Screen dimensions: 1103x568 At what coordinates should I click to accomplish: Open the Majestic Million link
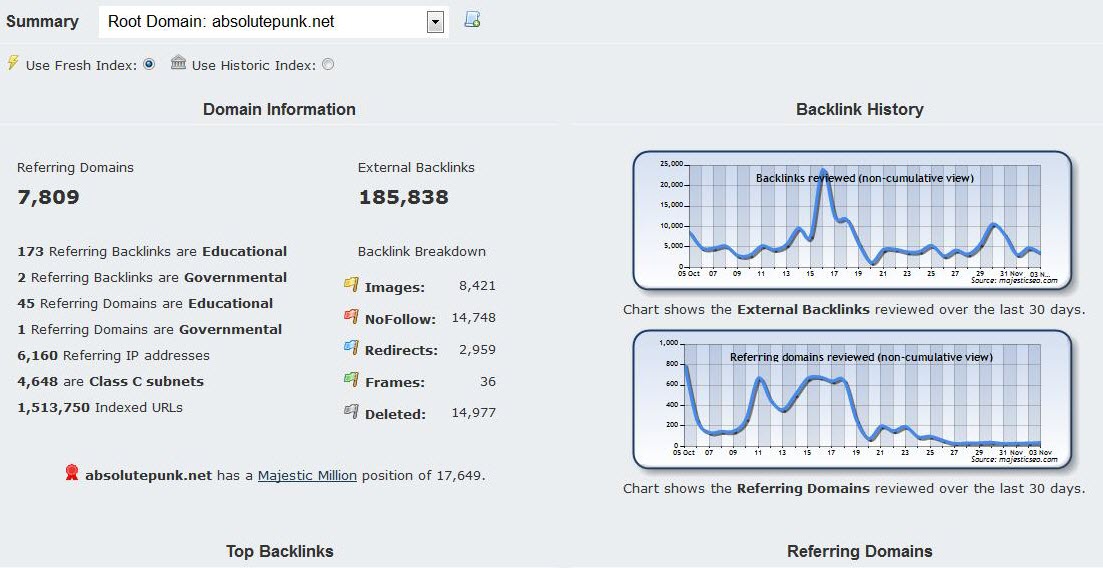point(307,476)
